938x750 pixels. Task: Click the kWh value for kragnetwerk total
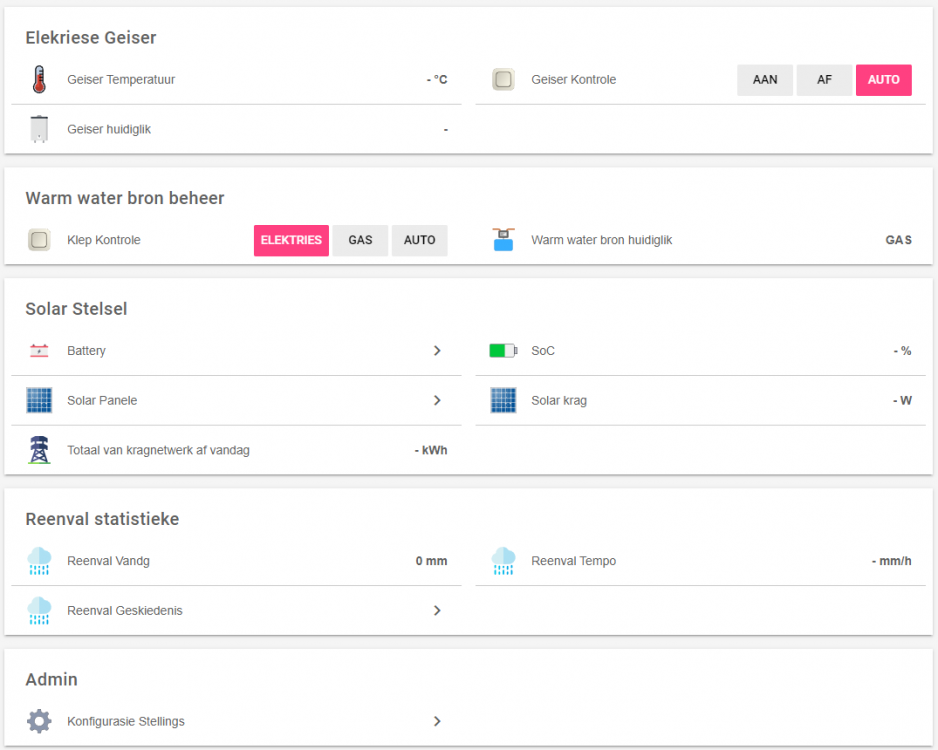click(431, 450)
